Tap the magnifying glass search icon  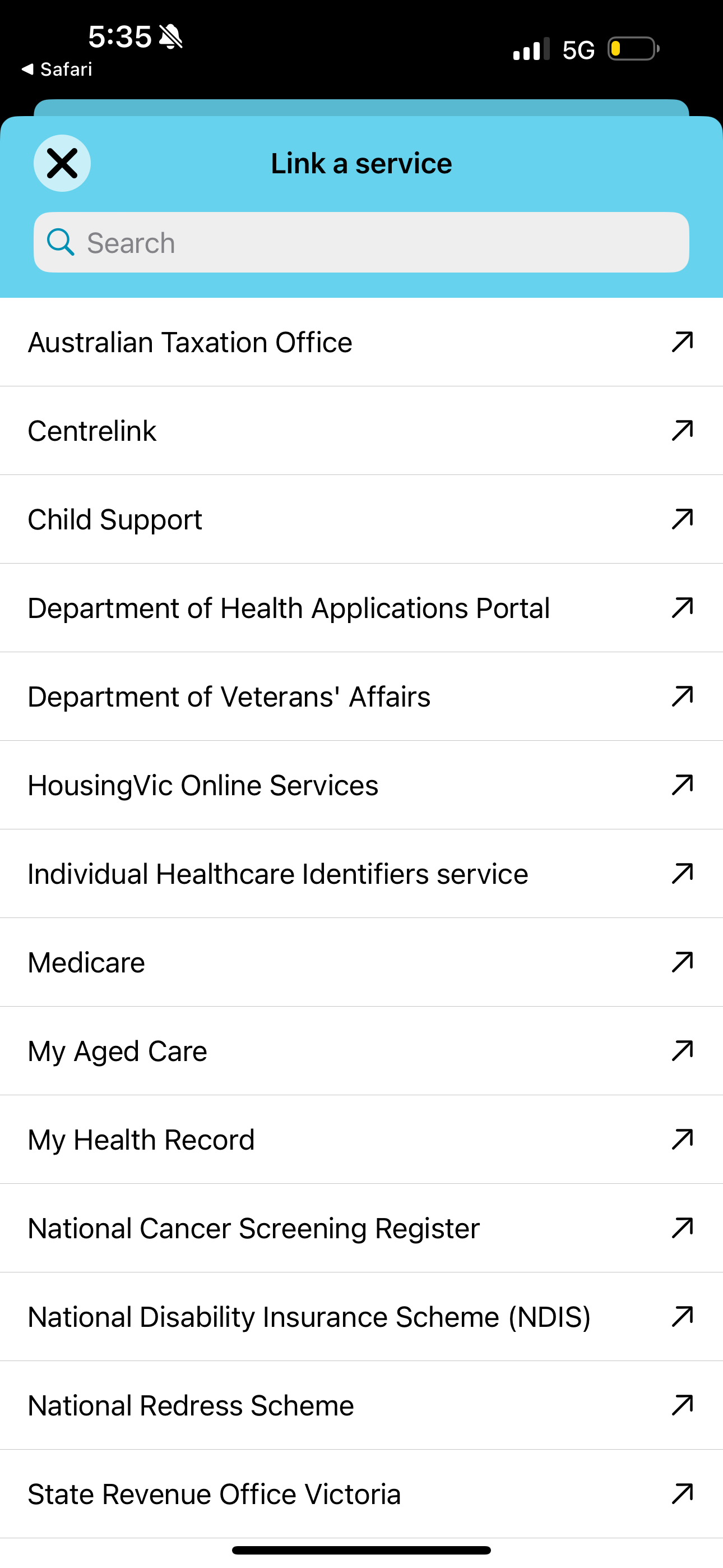pos(61,242)
